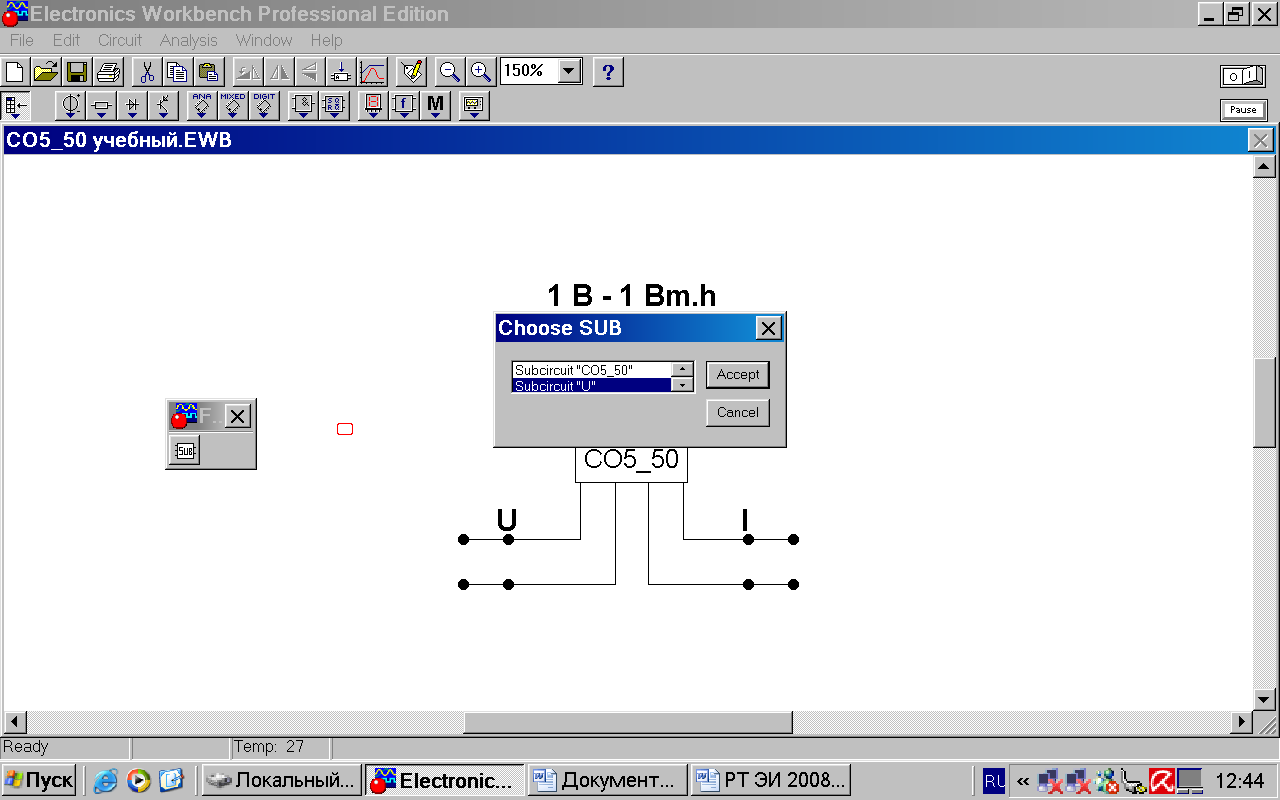Viewport: 1280px width, 800px height.
Task: Print the circuit
Action: [109, 72]
